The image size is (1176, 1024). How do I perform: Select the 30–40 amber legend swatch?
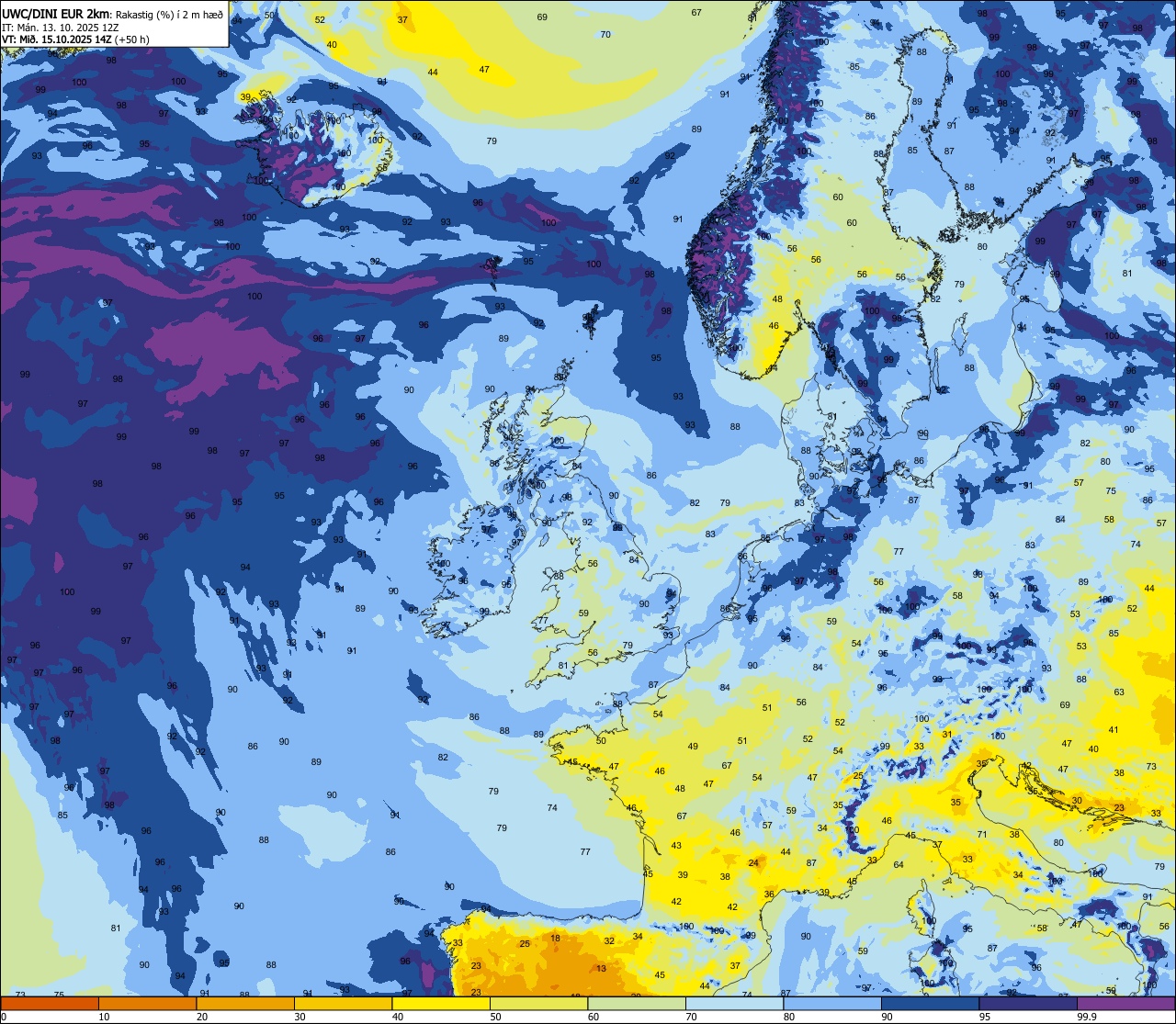tap(343, 1003)
